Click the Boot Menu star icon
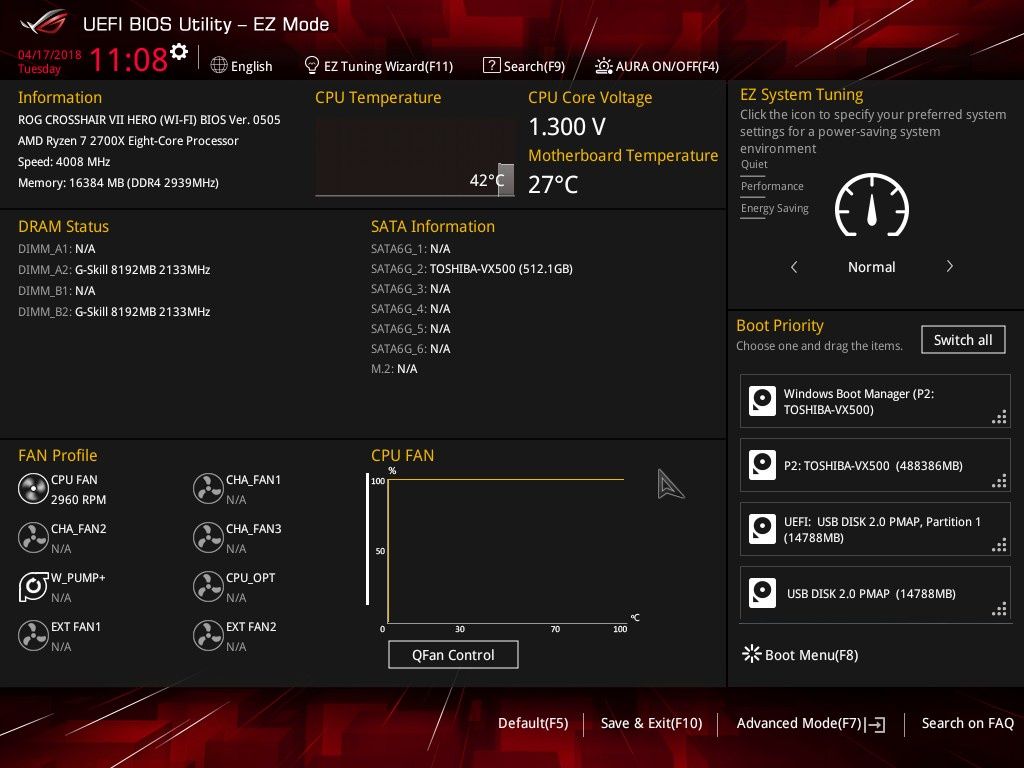 752,654
